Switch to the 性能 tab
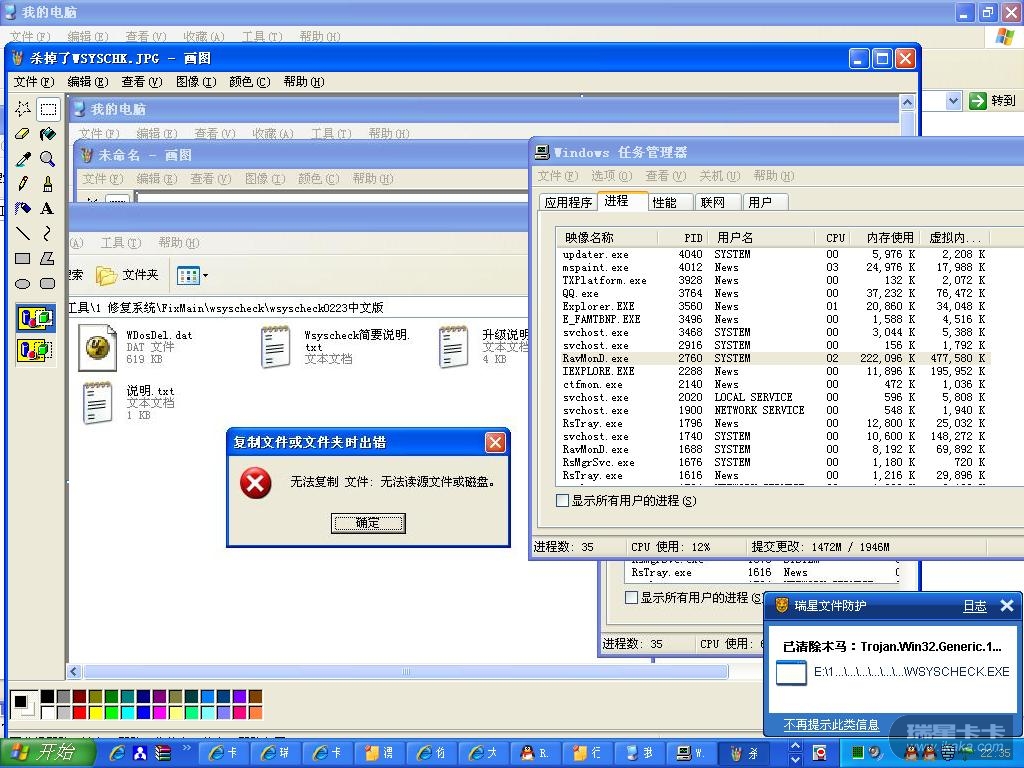This screenshot has width=1024, height=768. tap(664, 202)
